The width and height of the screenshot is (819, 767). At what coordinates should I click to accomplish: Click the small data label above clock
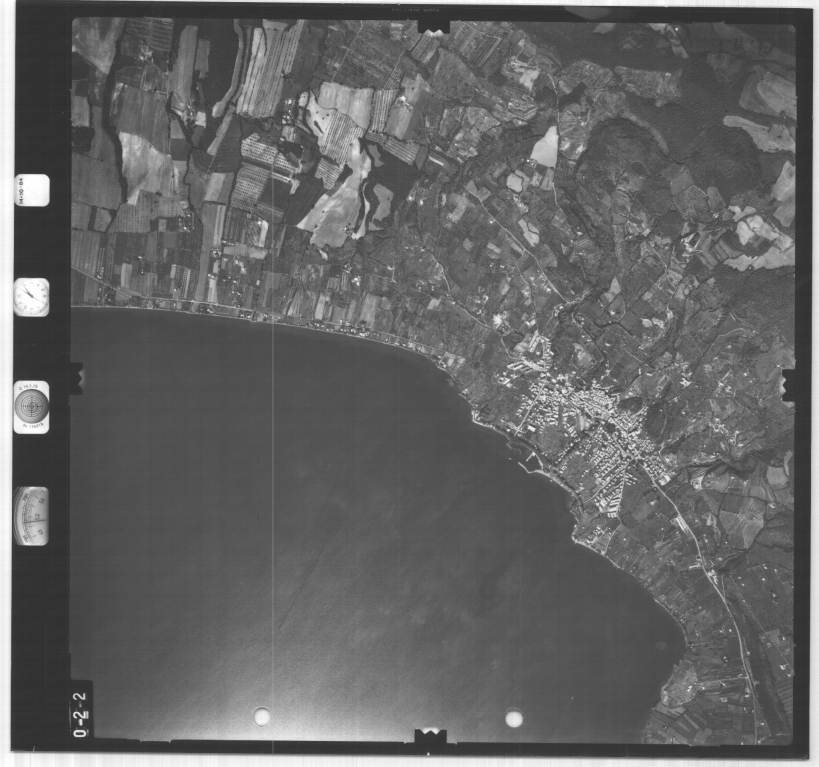pos(32,190)
